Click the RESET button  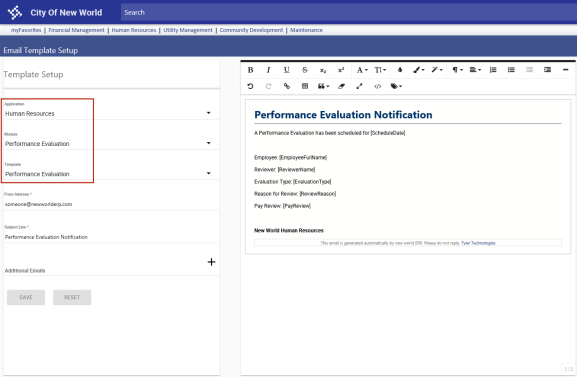click(x=72, y=297)
